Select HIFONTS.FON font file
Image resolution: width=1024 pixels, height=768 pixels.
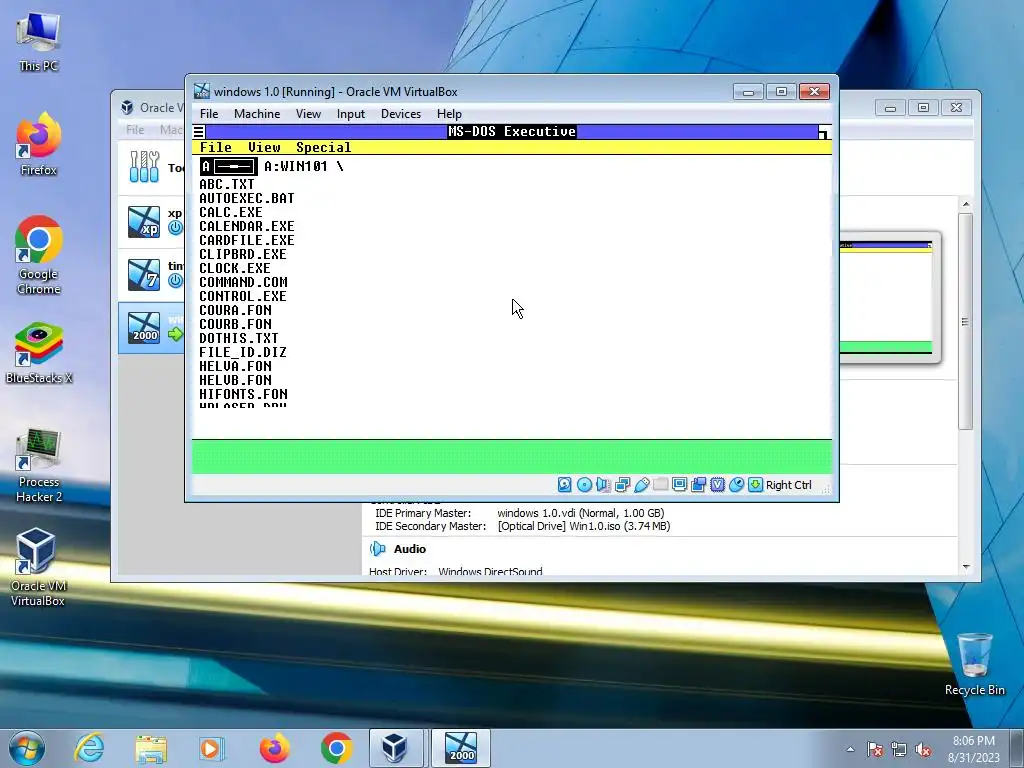point(244,394)
